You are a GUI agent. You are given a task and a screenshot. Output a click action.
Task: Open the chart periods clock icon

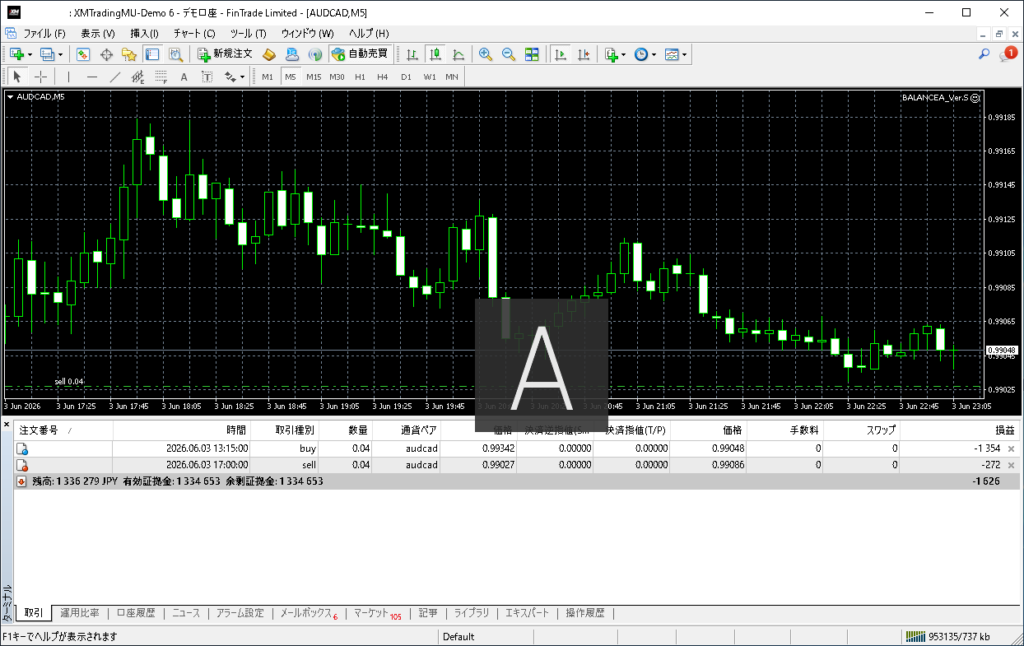pyautogui.click(x=641, y=54)
